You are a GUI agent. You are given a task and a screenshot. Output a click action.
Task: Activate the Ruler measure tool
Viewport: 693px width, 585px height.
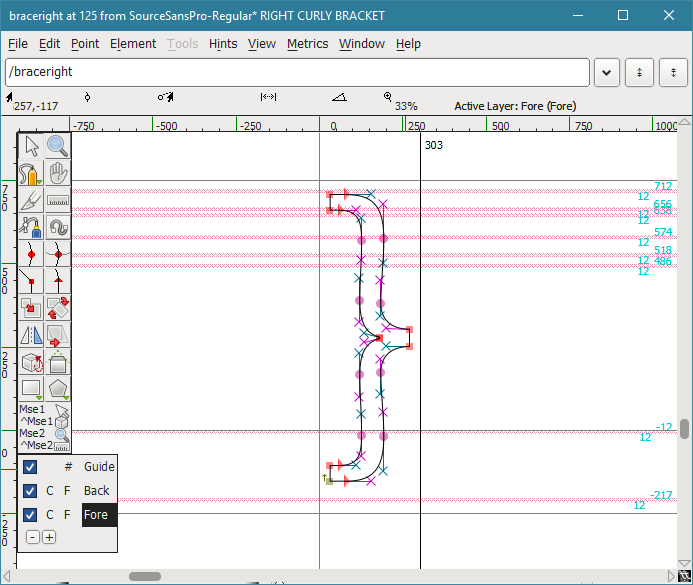click(x=58, y=200)
